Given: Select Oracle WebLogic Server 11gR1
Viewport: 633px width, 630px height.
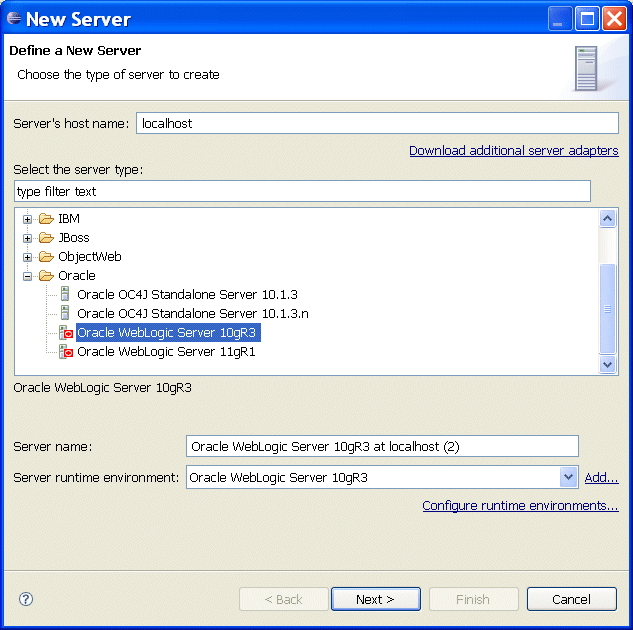Looking at the screenshot, I should coord(166,352).
